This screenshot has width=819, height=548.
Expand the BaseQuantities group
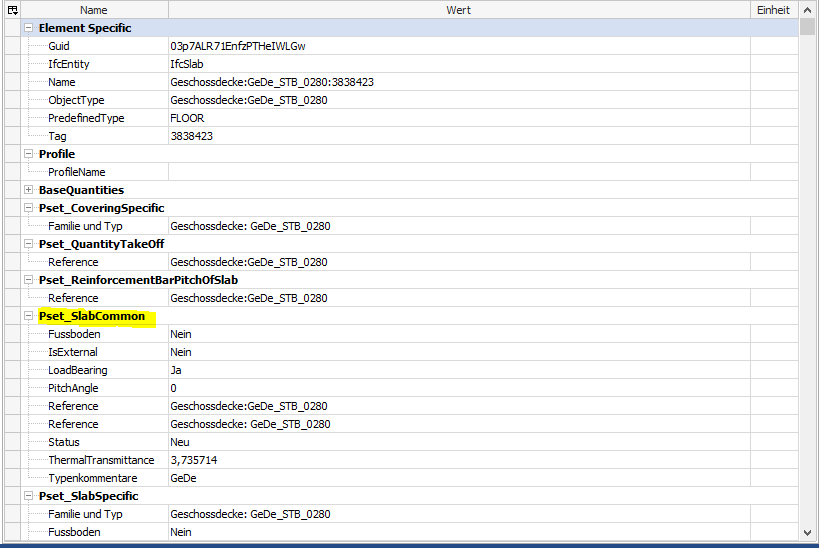(x=29, y=190)
